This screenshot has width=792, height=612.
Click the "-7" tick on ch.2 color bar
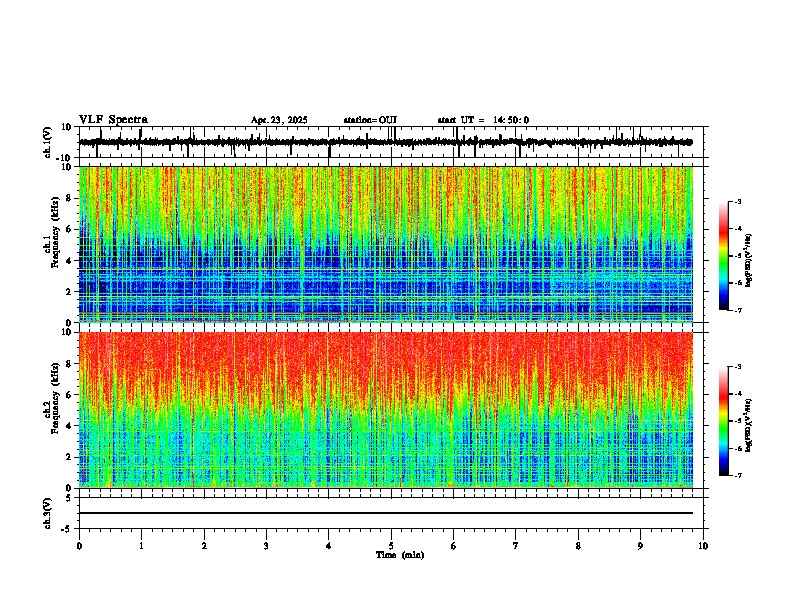[x=738, y=475]
